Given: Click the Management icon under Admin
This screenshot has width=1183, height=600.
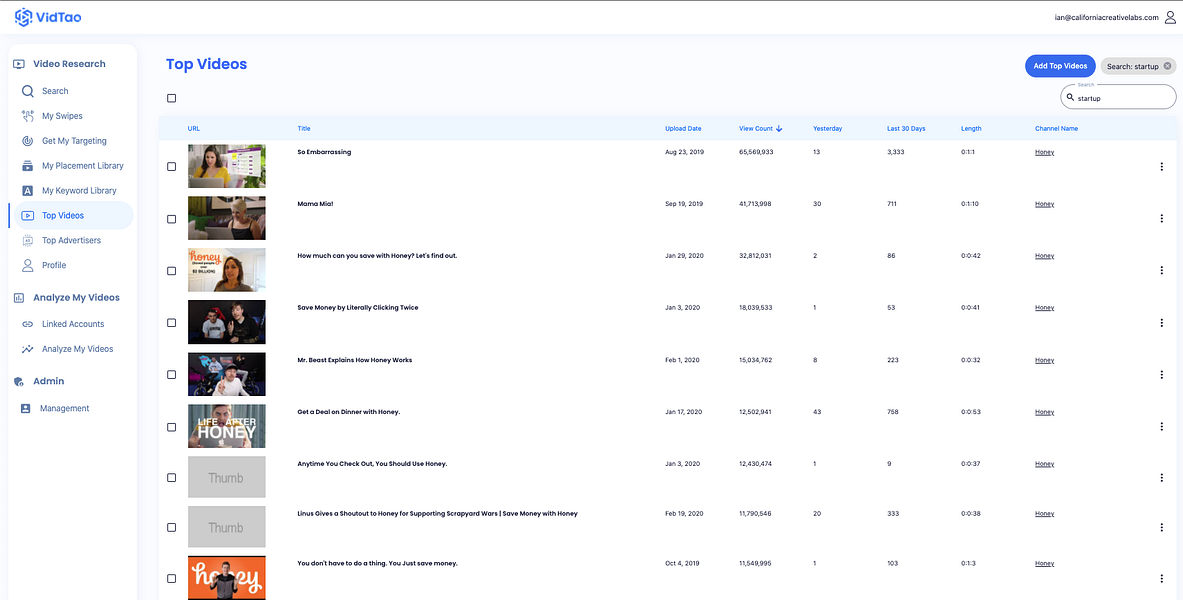Looking at the screenshot, I should click(26, 408).
